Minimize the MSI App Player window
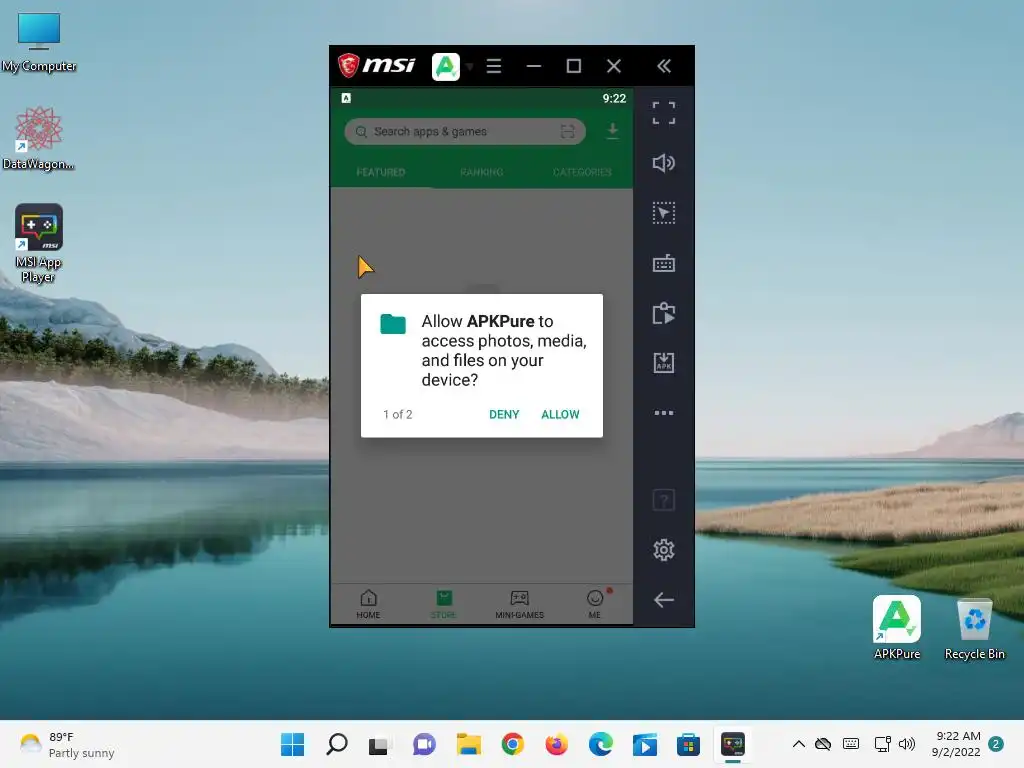 pos(534,66)
